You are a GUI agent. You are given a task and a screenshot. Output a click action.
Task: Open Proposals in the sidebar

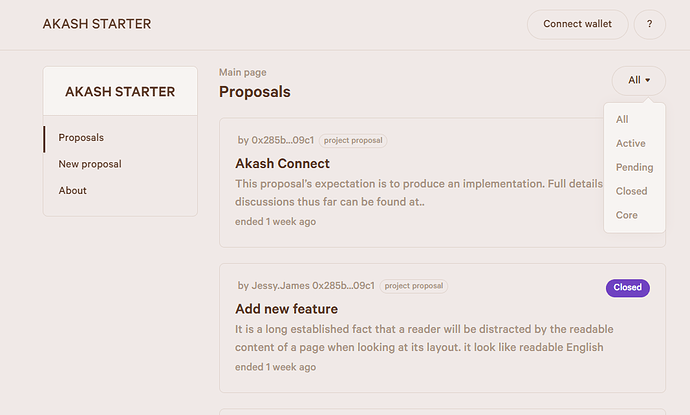[81, 138]
